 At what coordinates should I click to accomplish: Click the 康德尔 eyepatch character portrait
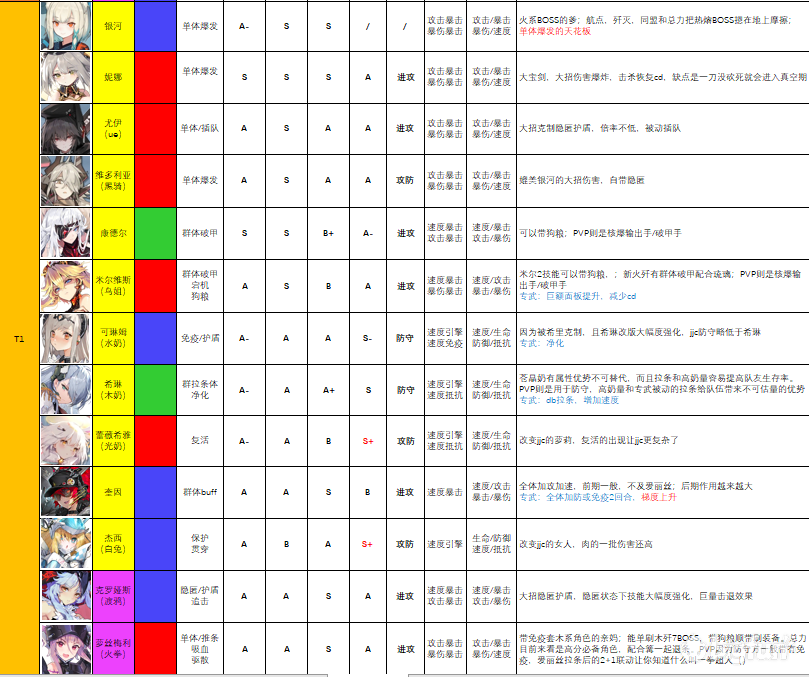point(66,233)
